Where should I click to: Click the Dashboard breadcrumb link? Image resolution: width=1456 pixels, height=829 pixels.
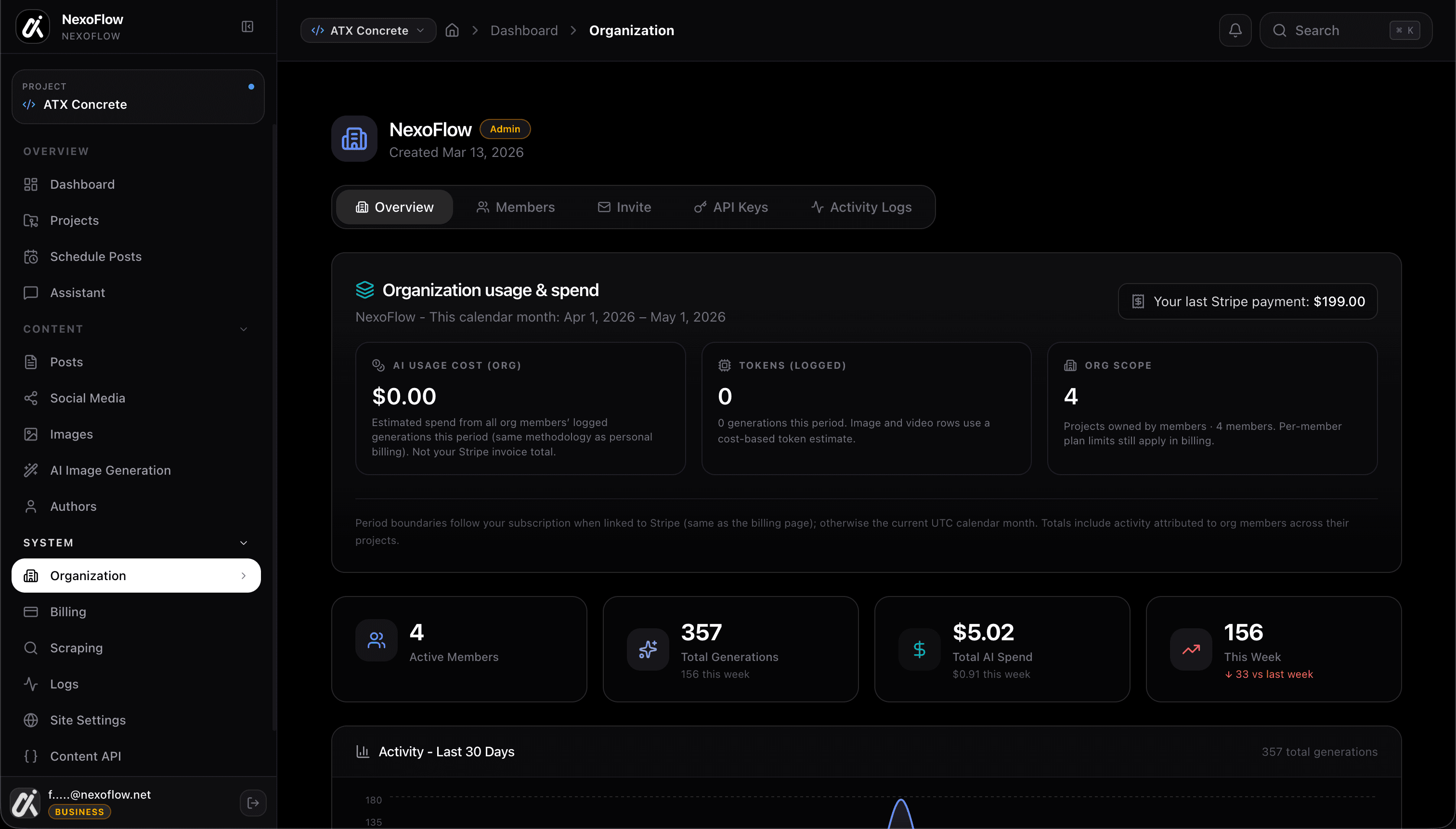tap(524, 30)
